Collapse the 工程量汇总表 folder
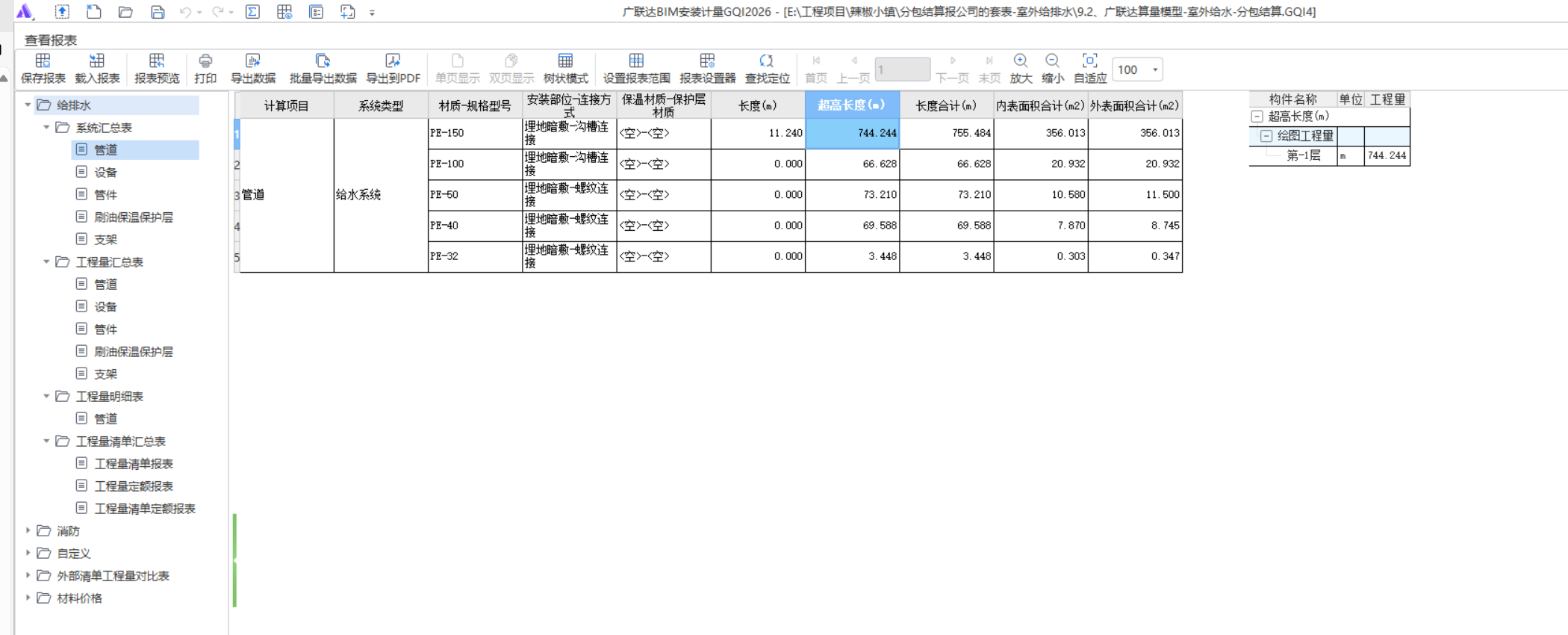Viewport: 1568px width, 635px height. pyautogui.click(x=46, y=261)
